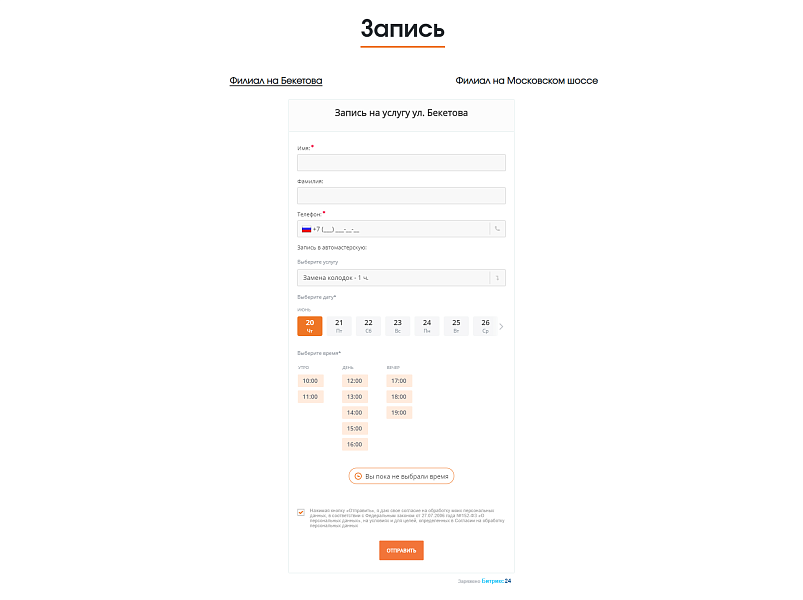Click the phone handset icon in phone field
The width and height of the screenshot is (803, 600).
coord(497,229)
